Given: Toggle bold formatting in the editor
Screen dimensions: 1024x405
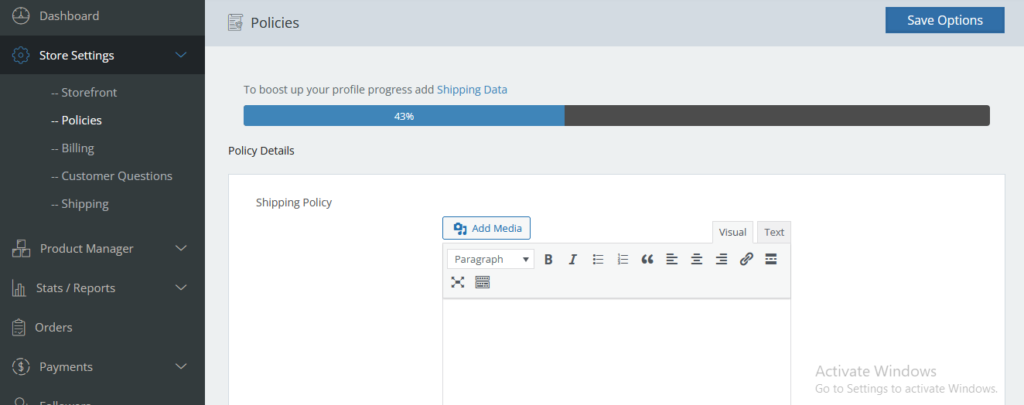Looking at the screenshot, I should [x=548, y=259].
